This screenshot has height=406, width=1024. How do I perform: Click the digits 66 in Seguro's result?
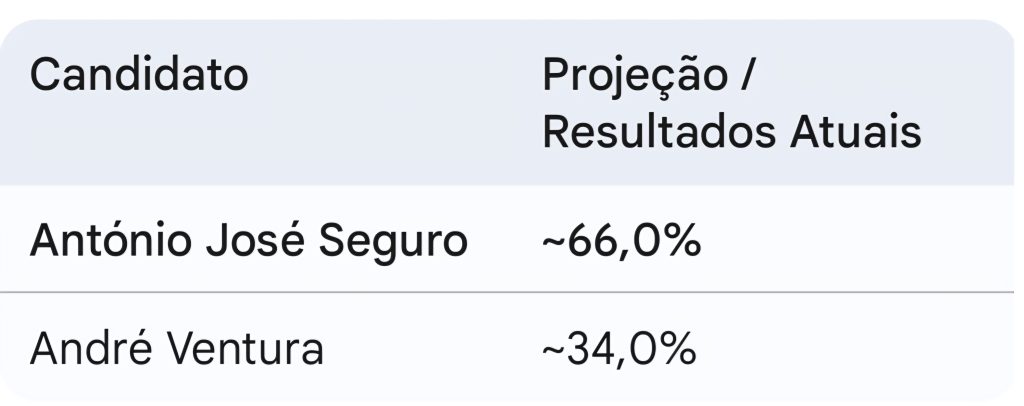589,242
